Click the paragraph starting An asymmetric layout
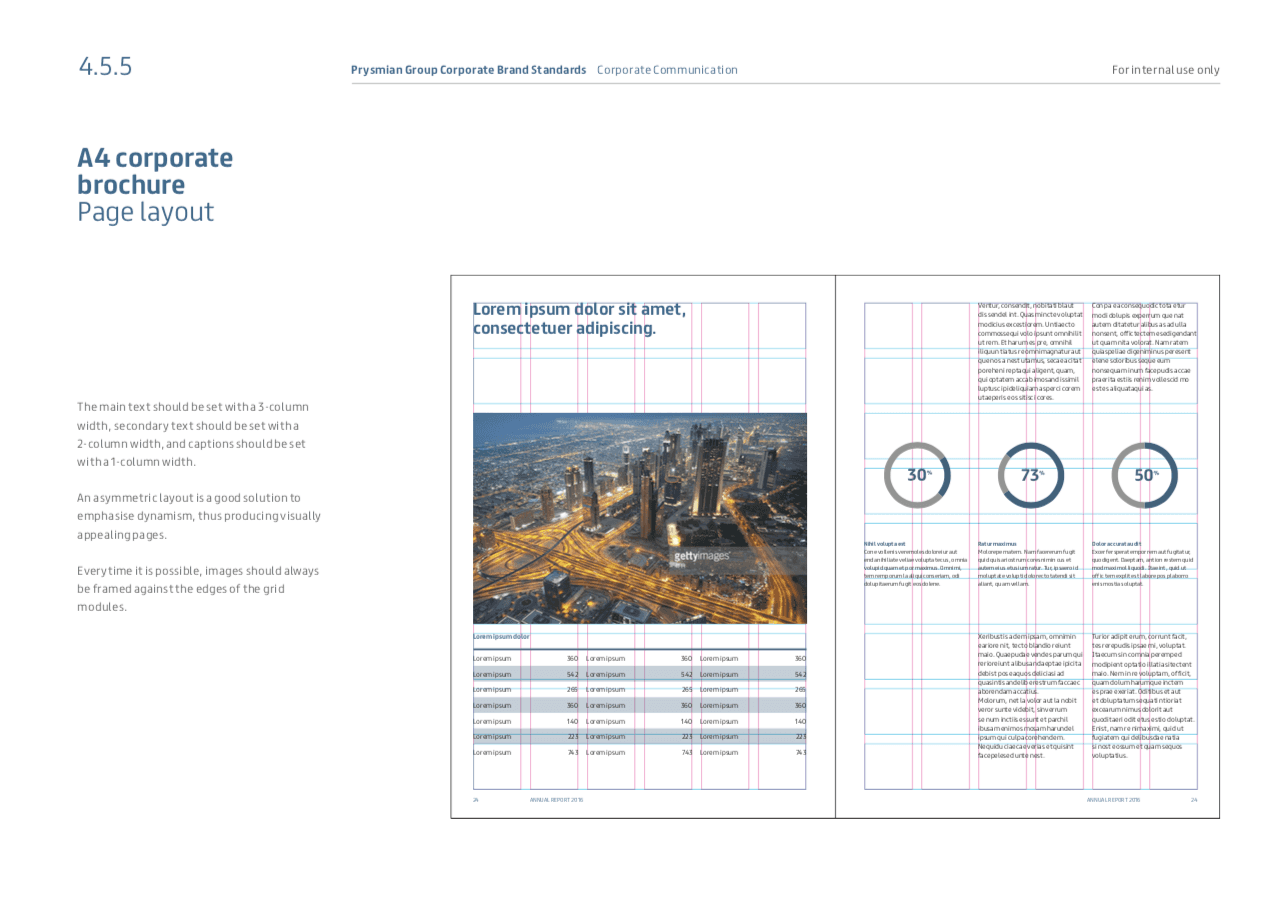 point(199,515)
